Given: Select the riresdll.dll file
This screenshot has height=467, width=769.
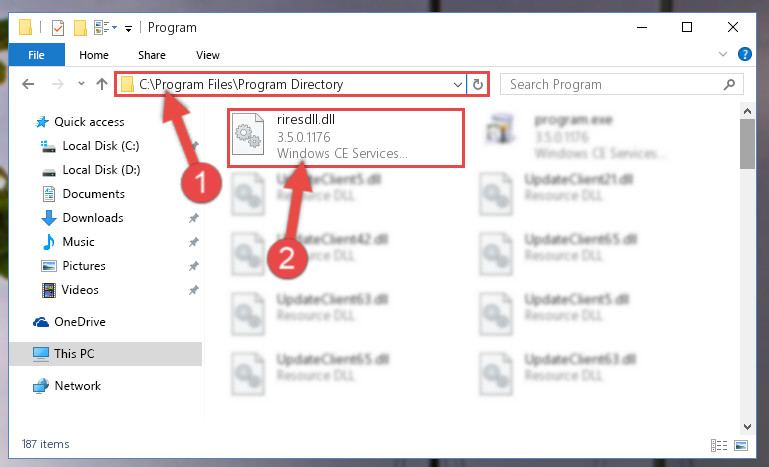Looking at the screenshot, I should pos(345,138).
